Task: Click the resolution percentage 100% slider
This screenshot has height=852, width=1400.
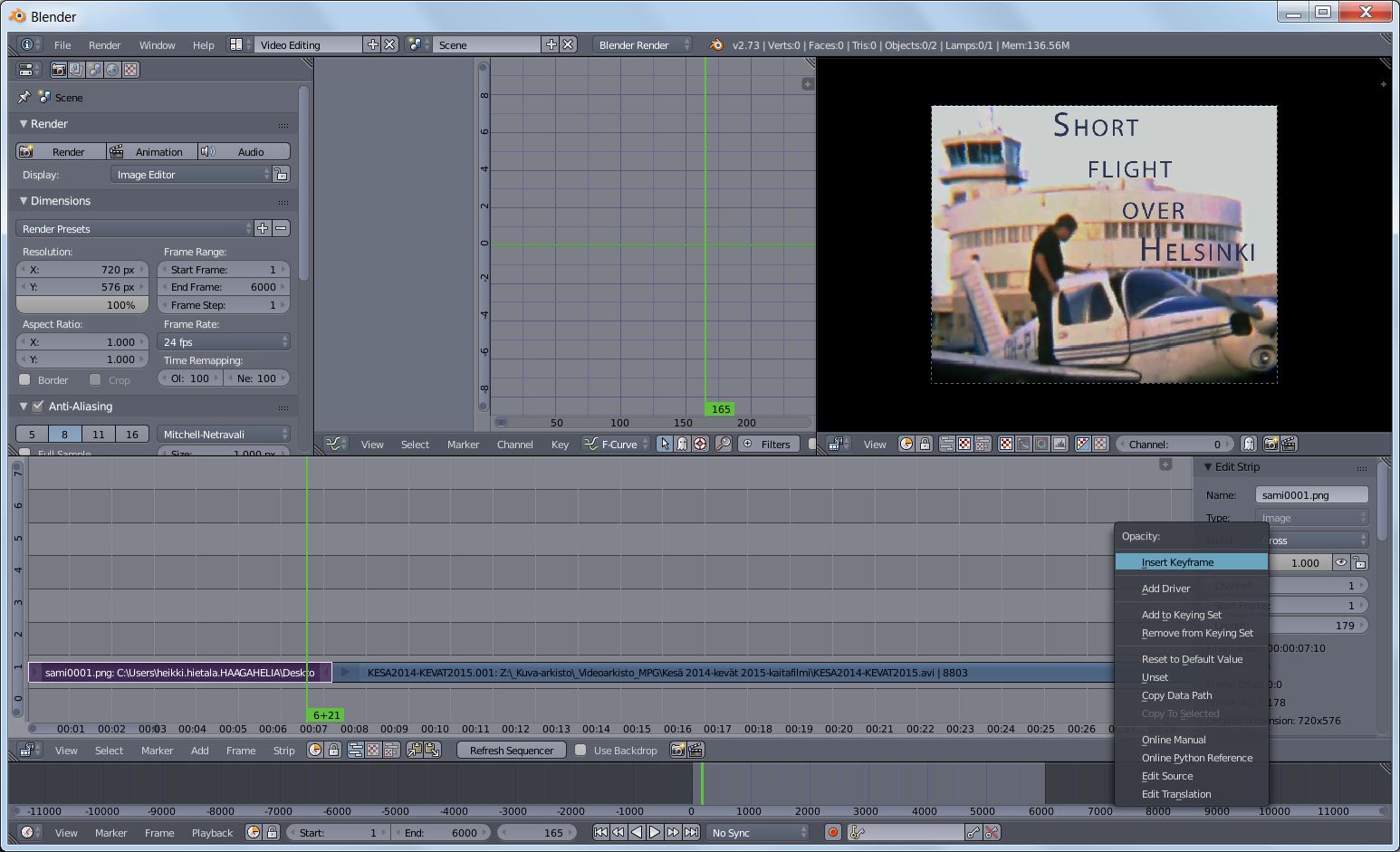Action: [82, 305]
